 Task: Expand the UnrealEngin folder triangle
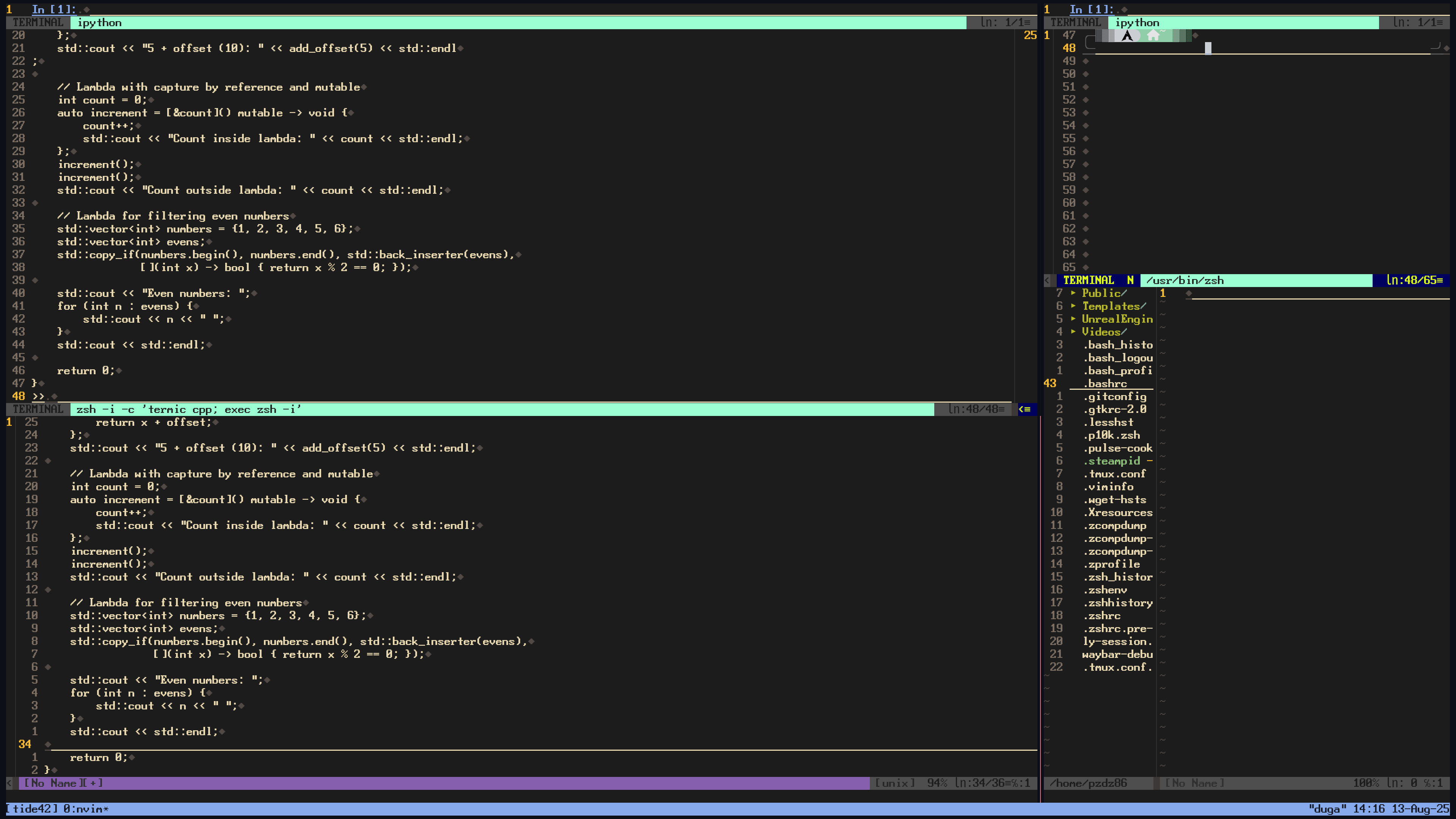[x=1073, y=319]
